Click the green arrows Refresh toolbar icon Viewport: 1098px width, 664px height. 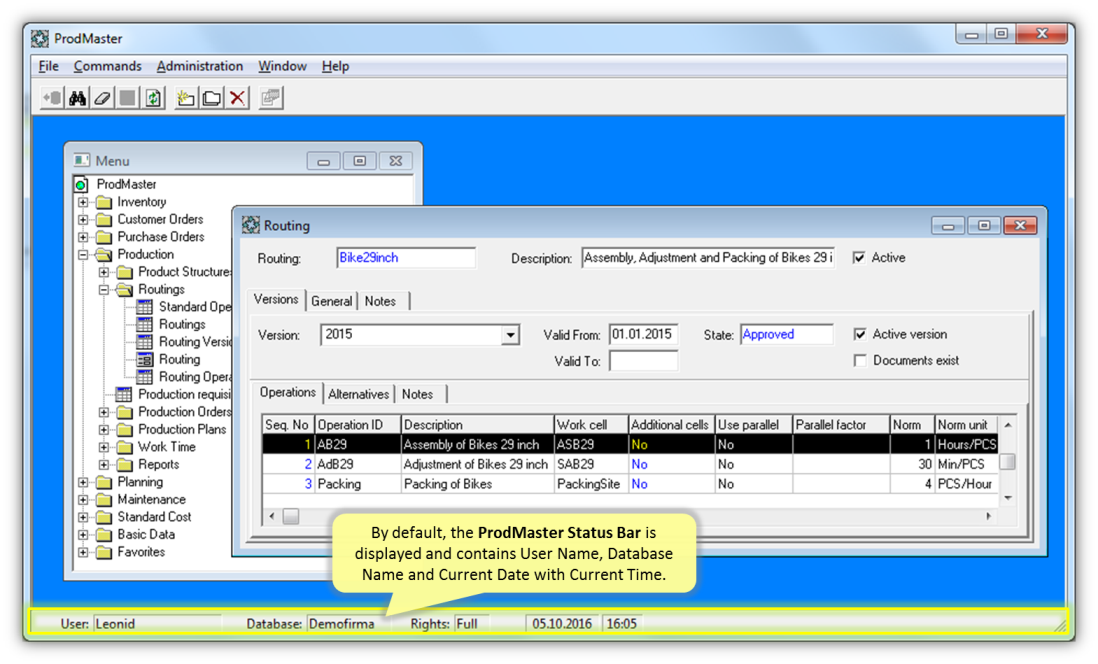point(153,98)
